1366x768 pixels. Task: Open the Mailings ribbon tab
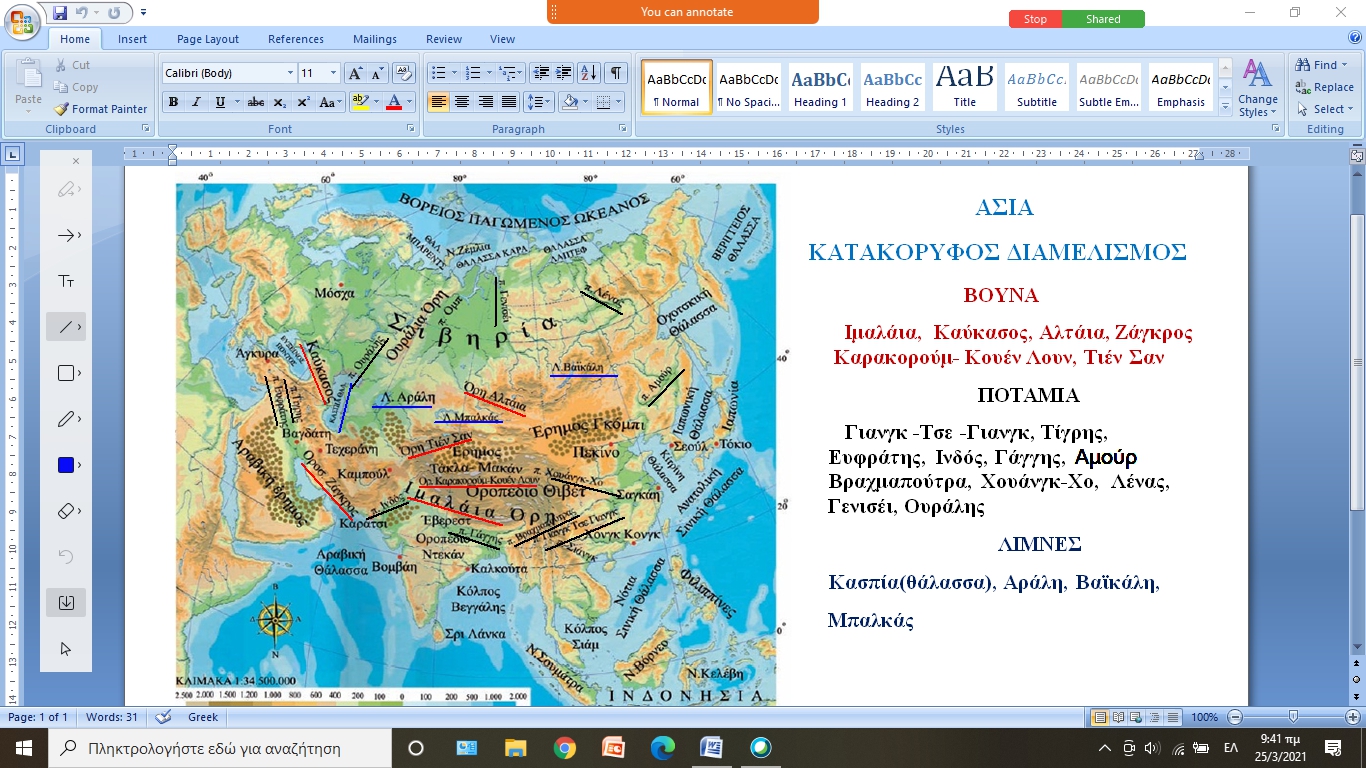pyautogui.click(x=375, y=39)
